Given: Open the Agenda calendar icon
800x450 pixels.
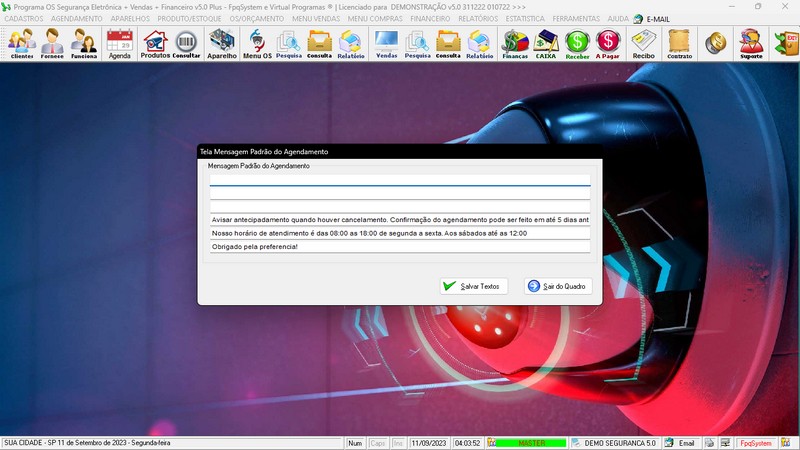Looking at the screenshot, I should (120, 43).
